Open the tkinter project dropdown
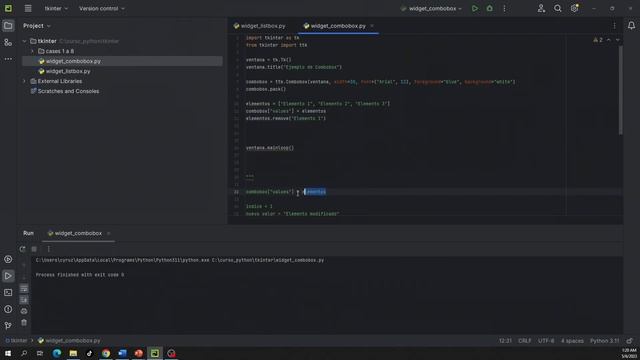The width and height of the screenshot is (640, 360). click(56, 8)
